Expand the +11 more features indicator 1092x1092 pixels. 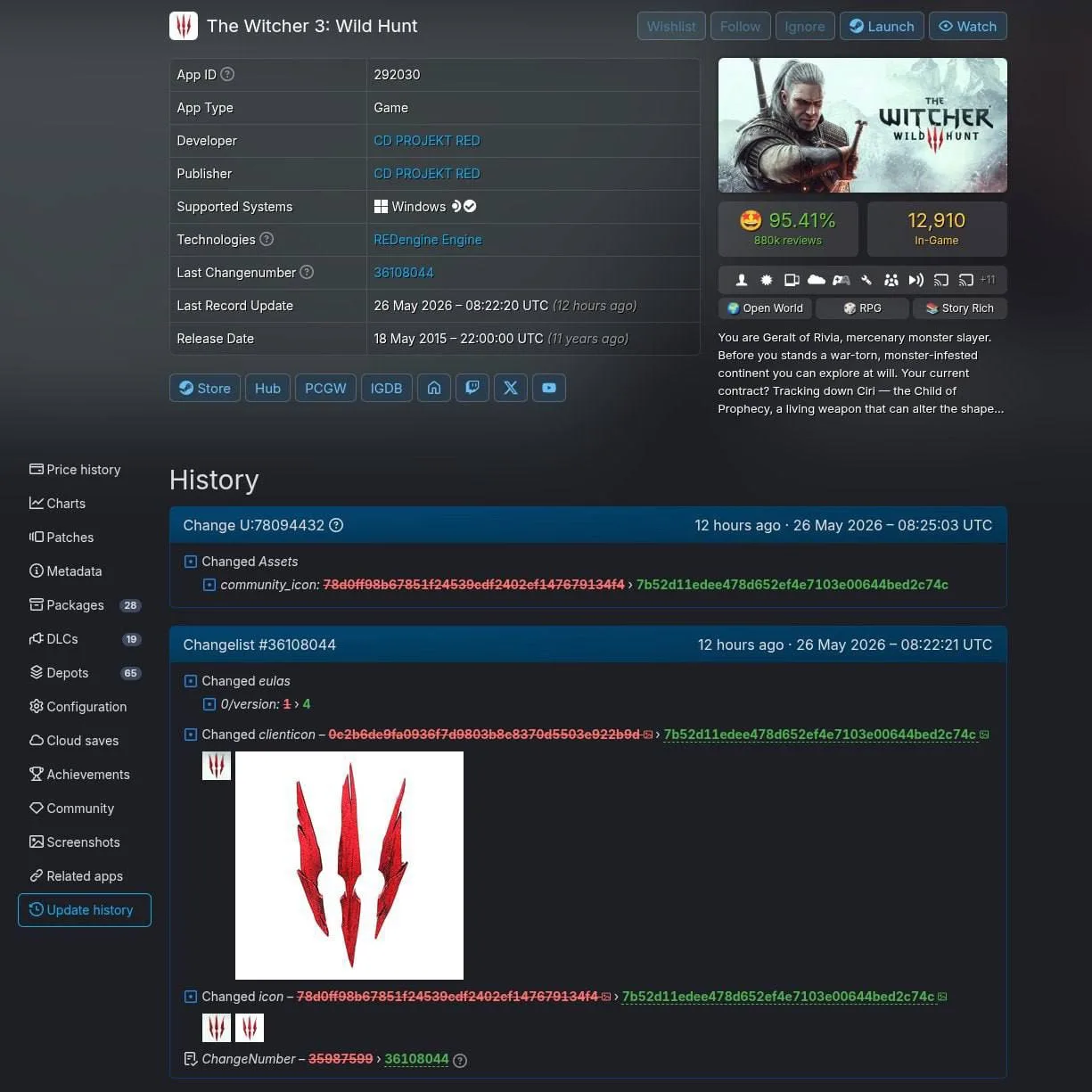pyautogui.click(x=988, y=280)
